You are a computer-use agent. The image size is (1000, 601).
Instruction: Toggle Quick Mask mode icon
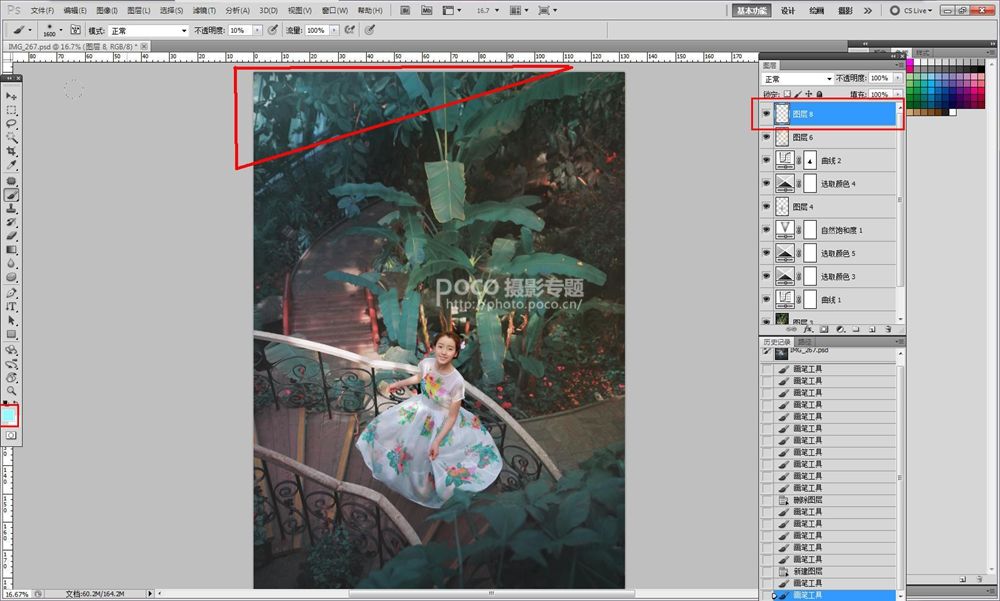(x=11, y=435)
